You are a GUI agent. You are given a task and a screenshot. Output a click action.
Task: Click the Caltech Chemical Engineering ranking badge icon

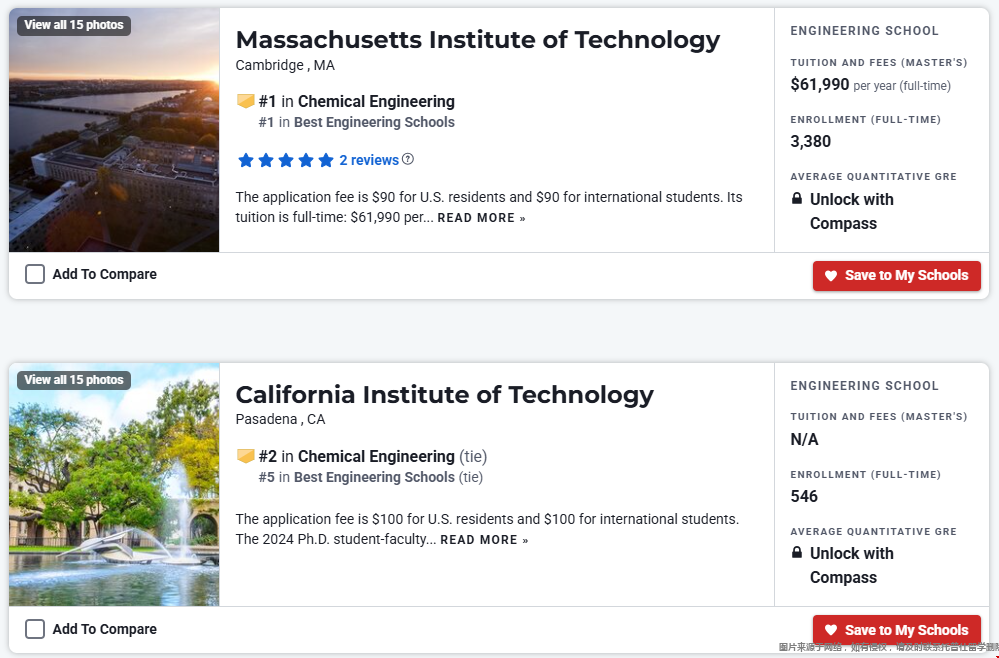245,456
